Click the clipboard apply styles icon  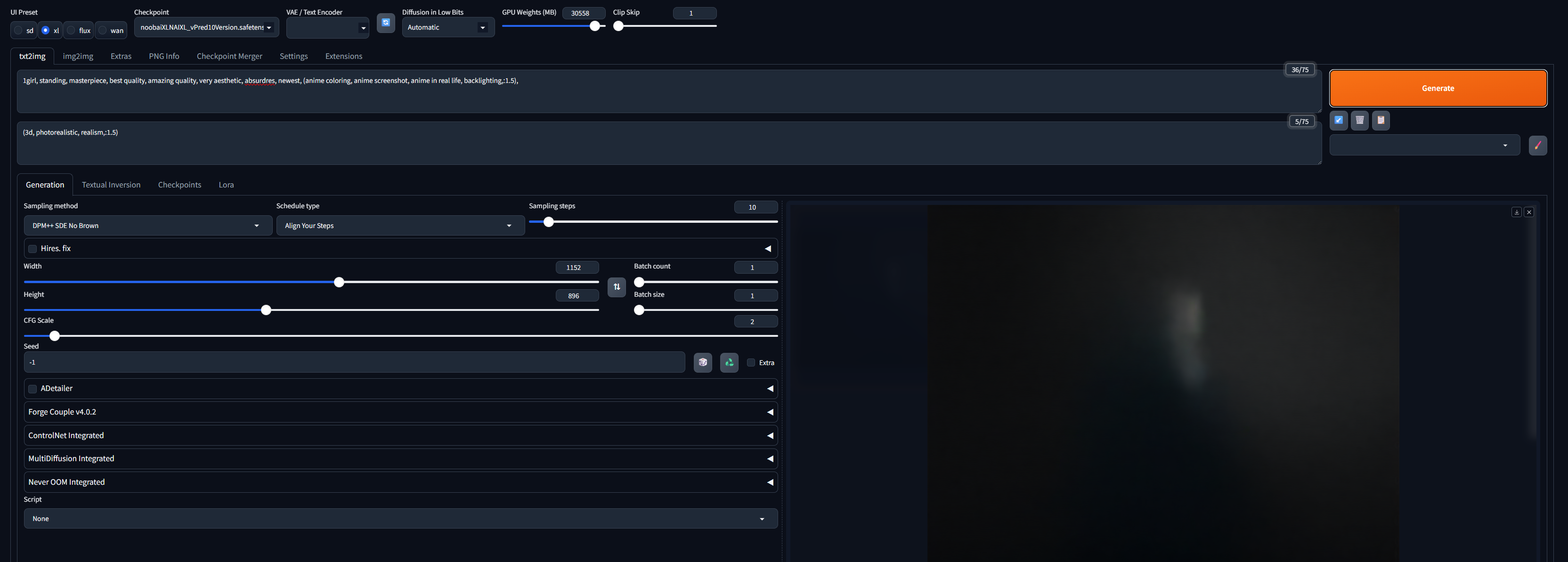[x=1381, y=120]
